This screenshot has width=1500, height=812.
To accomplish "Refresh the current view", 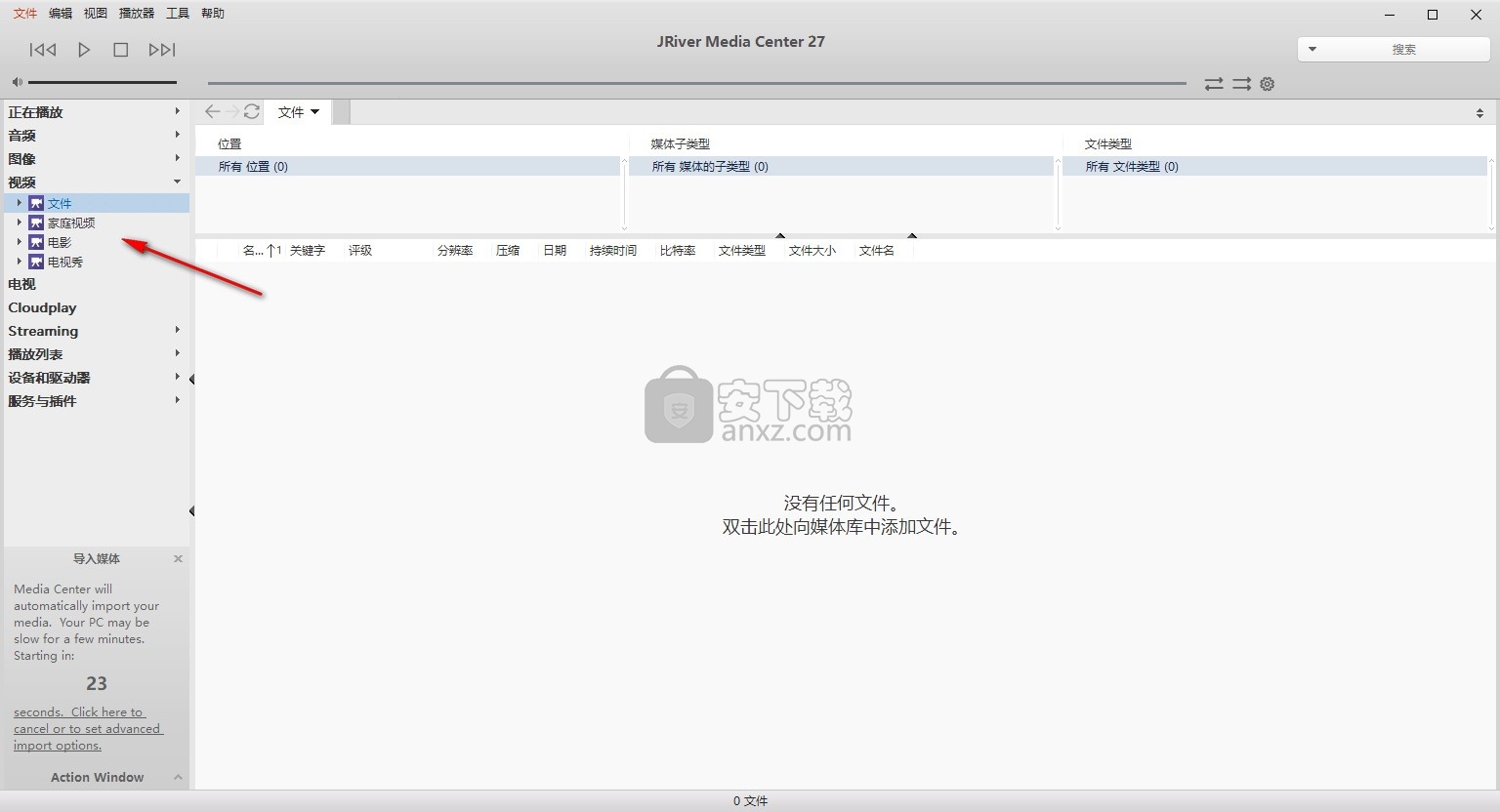I will point(252,111).
